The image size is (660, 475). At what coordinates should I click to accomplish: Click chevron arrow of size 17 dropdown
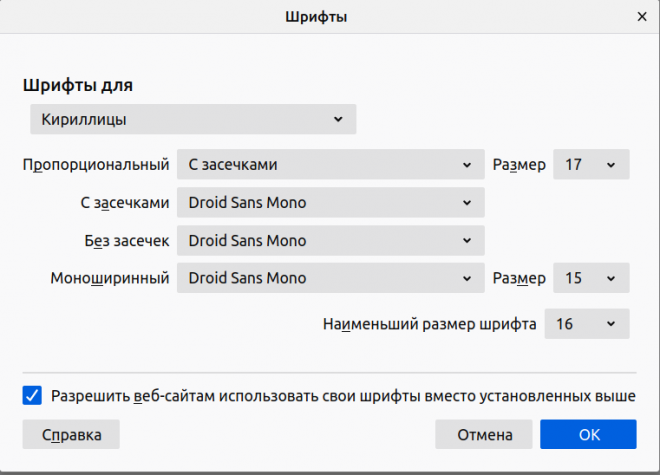pyautogui.click(x=611, y=165)
